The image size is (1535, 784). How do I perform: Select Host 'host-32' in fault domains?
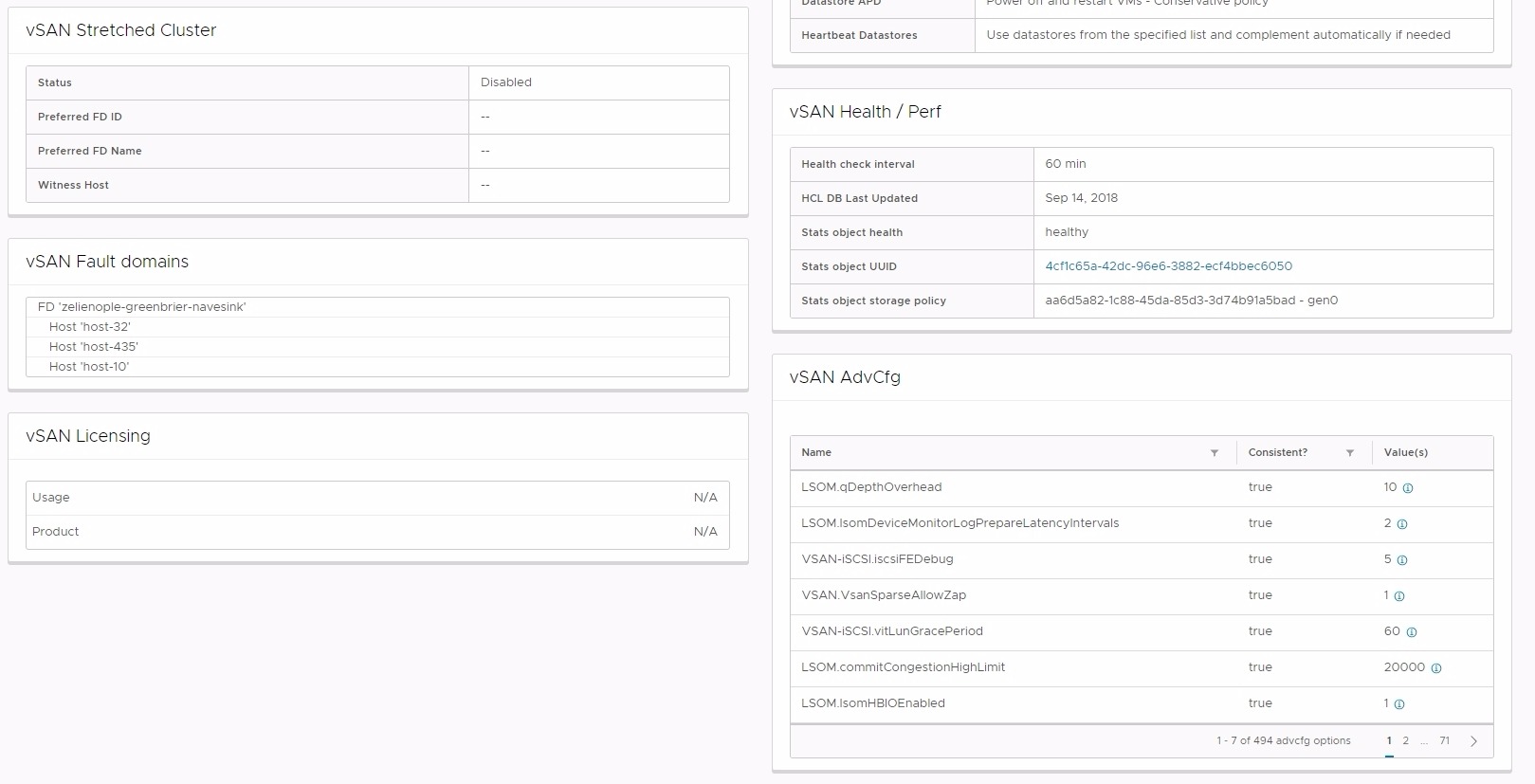coord(89,327)
